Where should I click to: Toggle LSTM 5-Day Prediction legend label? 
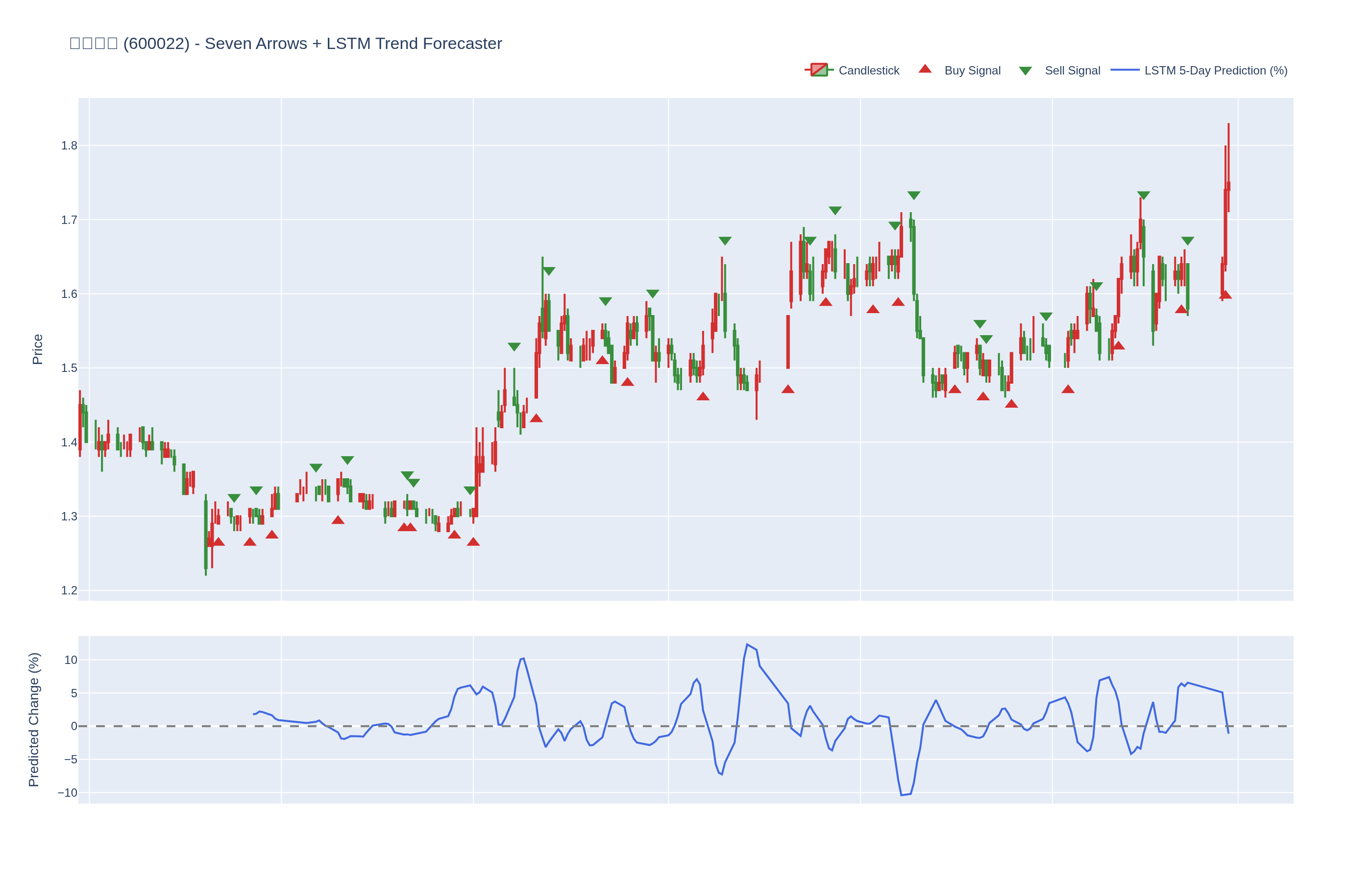[x=1215, y=71]
